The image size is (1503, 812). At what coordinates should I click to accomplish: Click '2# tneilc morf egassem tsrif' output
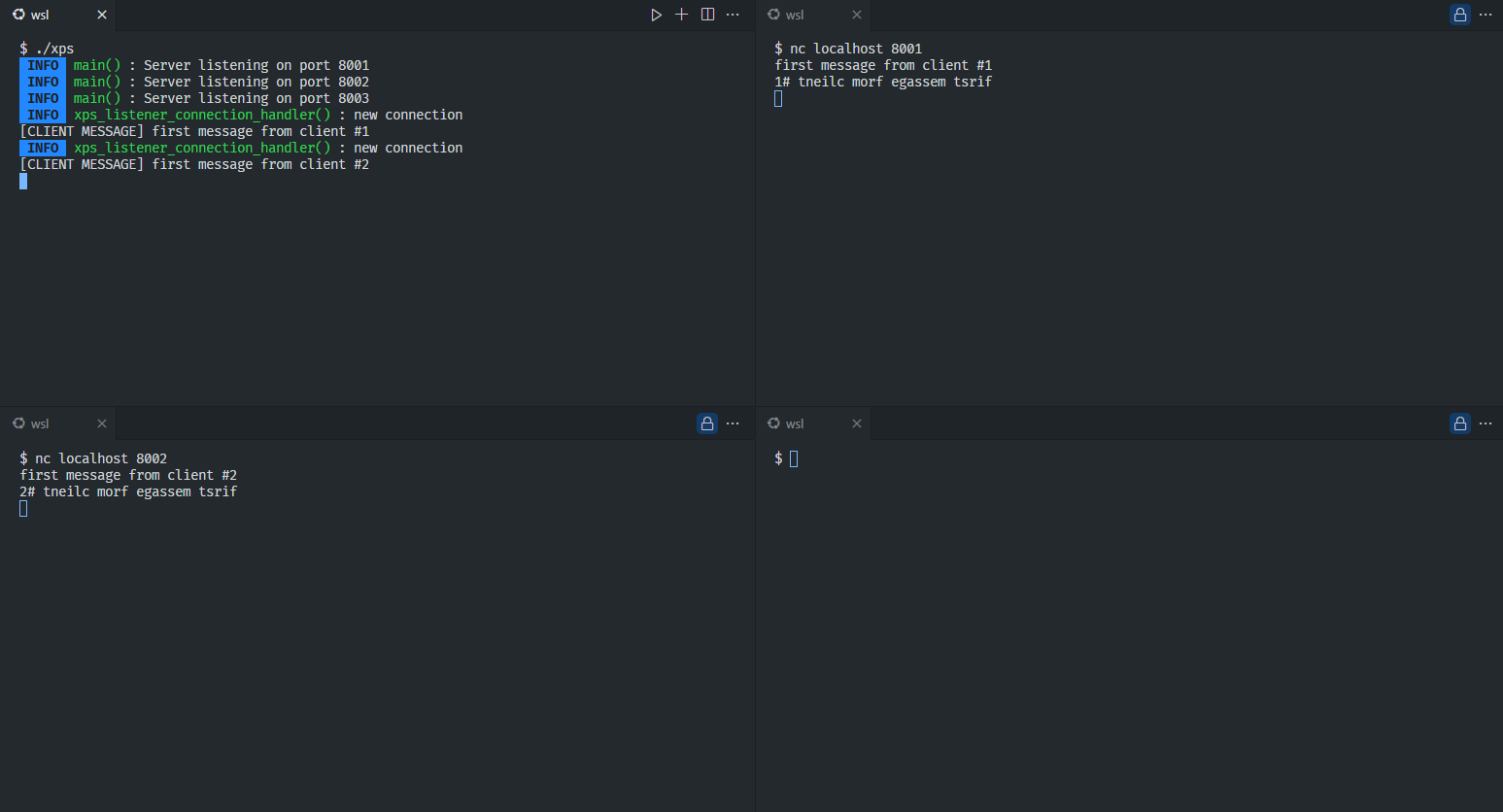coord(128,491)
